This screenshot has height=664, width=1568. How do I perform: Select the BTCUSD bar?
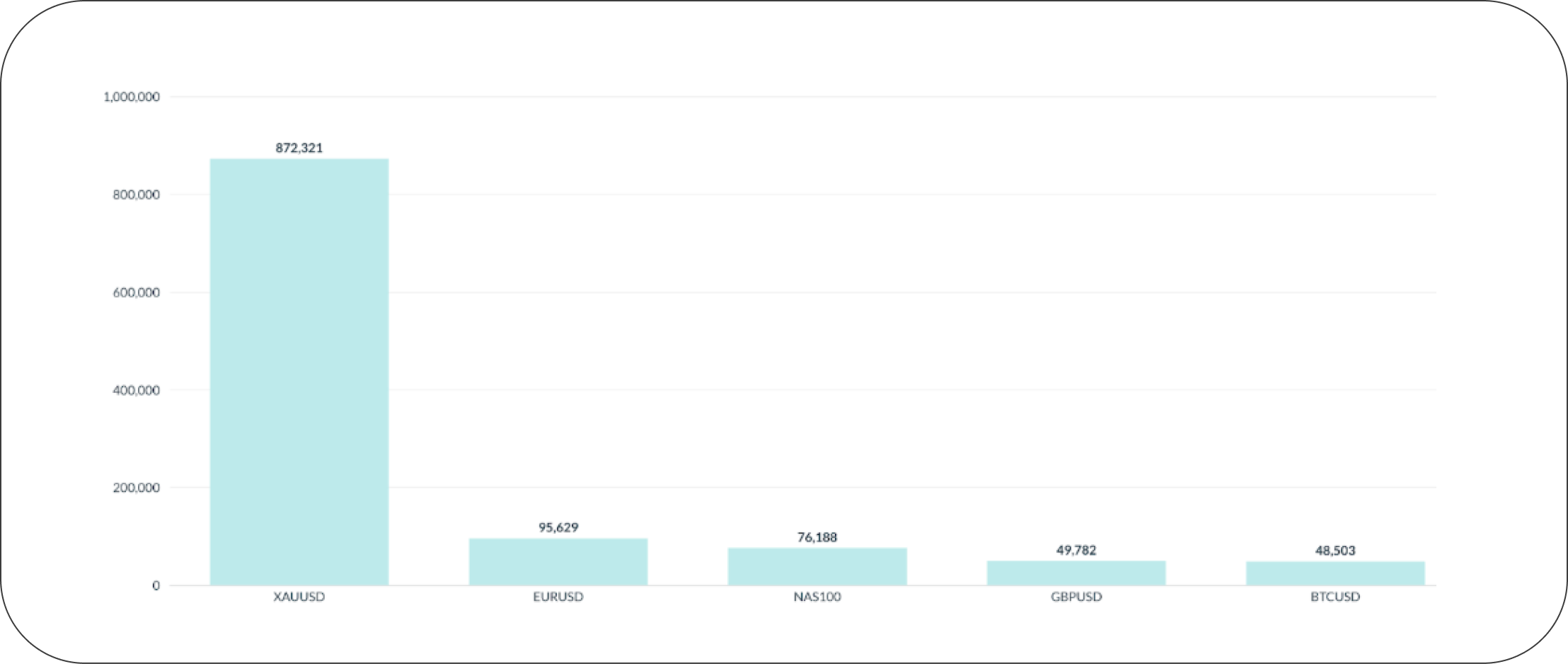point(1335,573)
